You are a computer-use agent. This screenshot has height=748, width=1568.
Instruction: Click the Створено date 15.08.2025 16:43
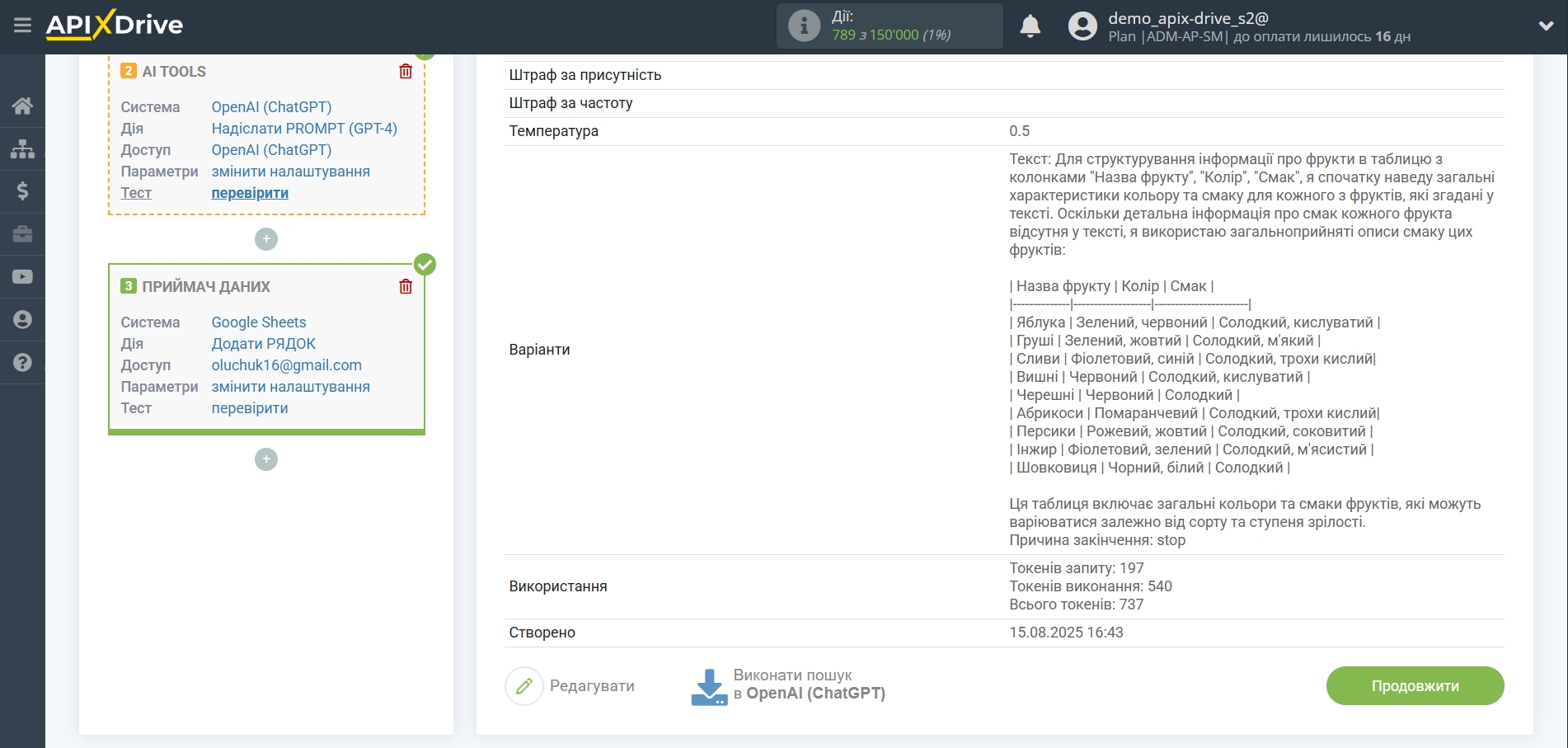point(1066,633)
